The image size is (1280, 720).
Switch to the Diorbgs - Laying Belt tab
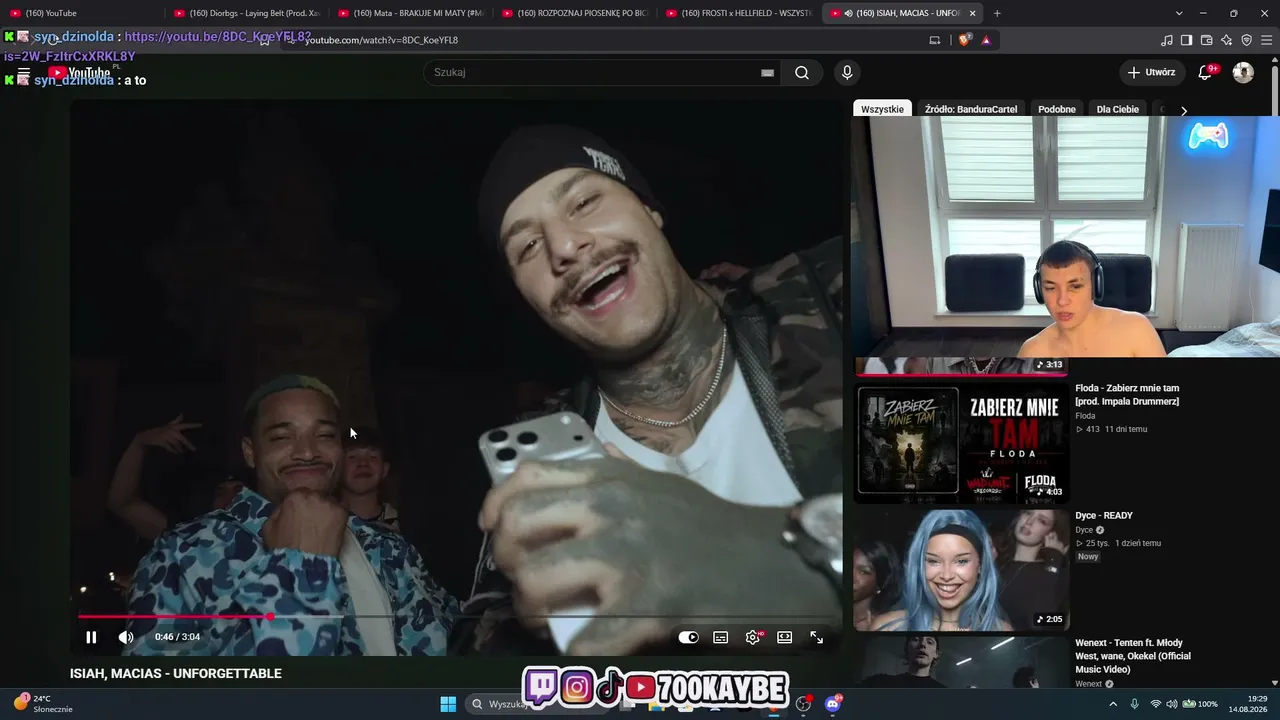tap(246, 13)
